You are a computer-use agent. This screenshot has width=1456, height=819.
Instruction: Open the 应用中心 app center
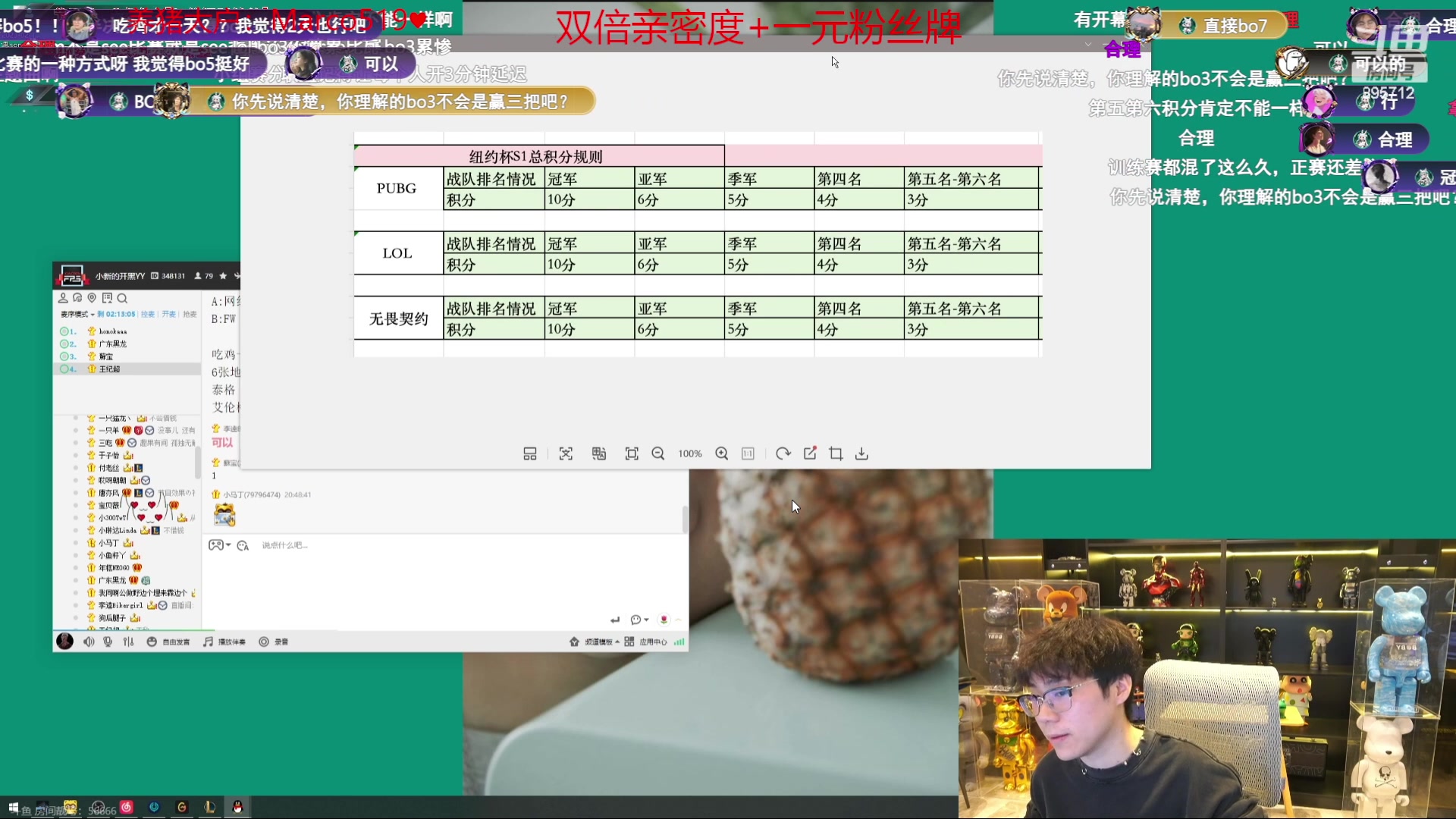coord(654,642)
